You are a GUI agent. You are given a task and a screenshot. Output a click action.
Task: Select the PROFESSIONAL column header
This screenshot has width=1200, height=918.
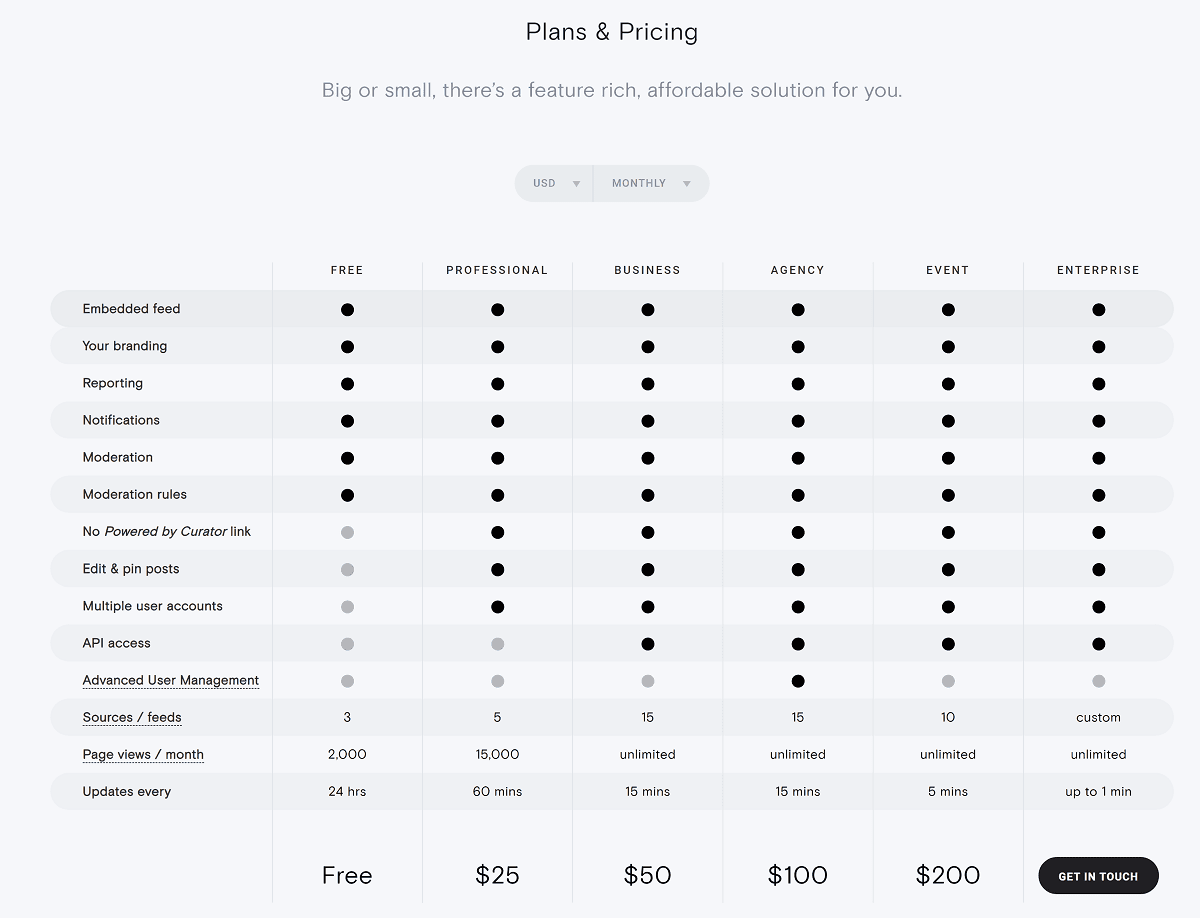click(497, 270)
